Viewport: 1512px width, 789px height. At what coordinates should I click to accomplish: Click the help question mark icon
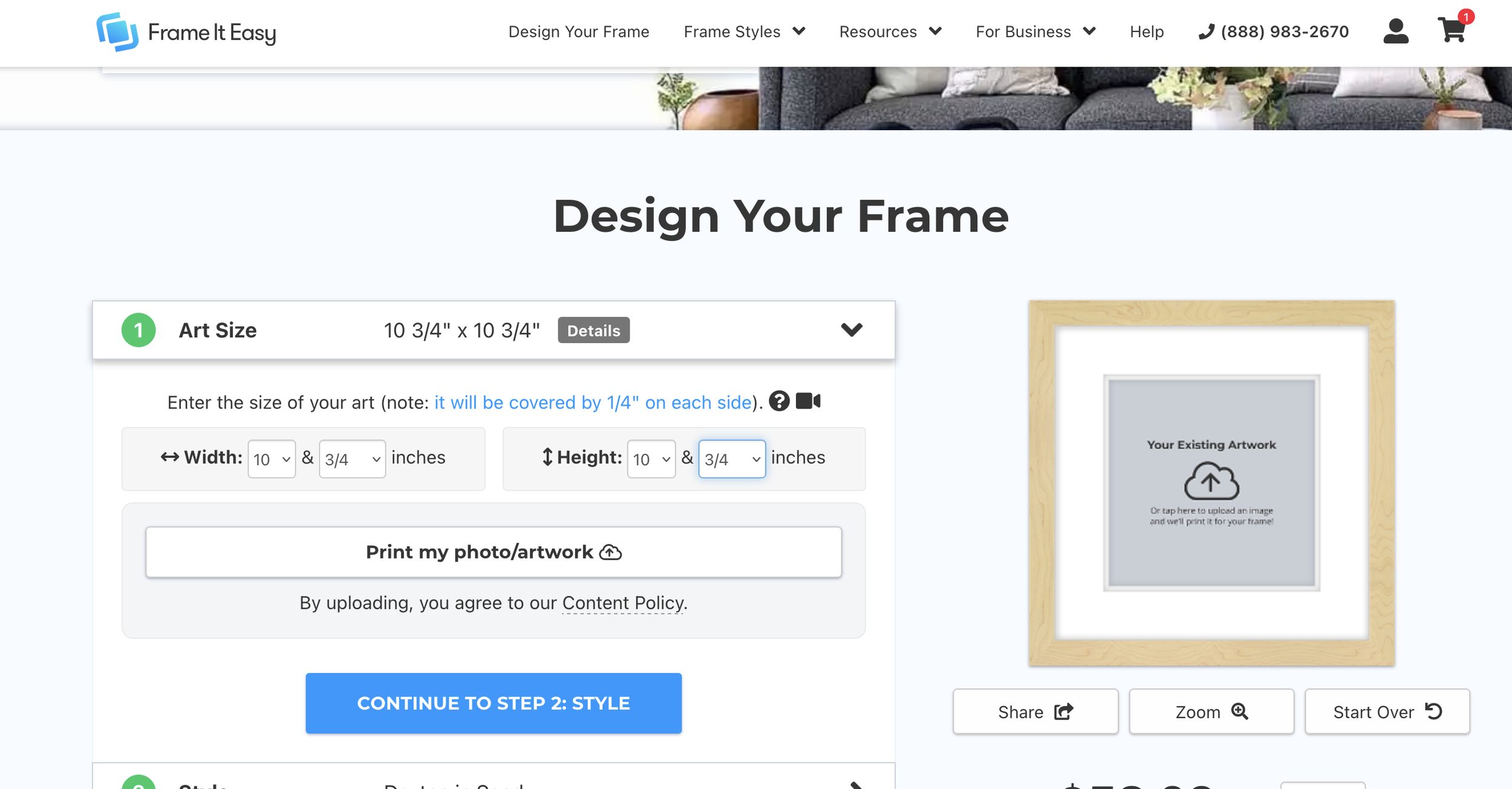[x=779, y=401]
